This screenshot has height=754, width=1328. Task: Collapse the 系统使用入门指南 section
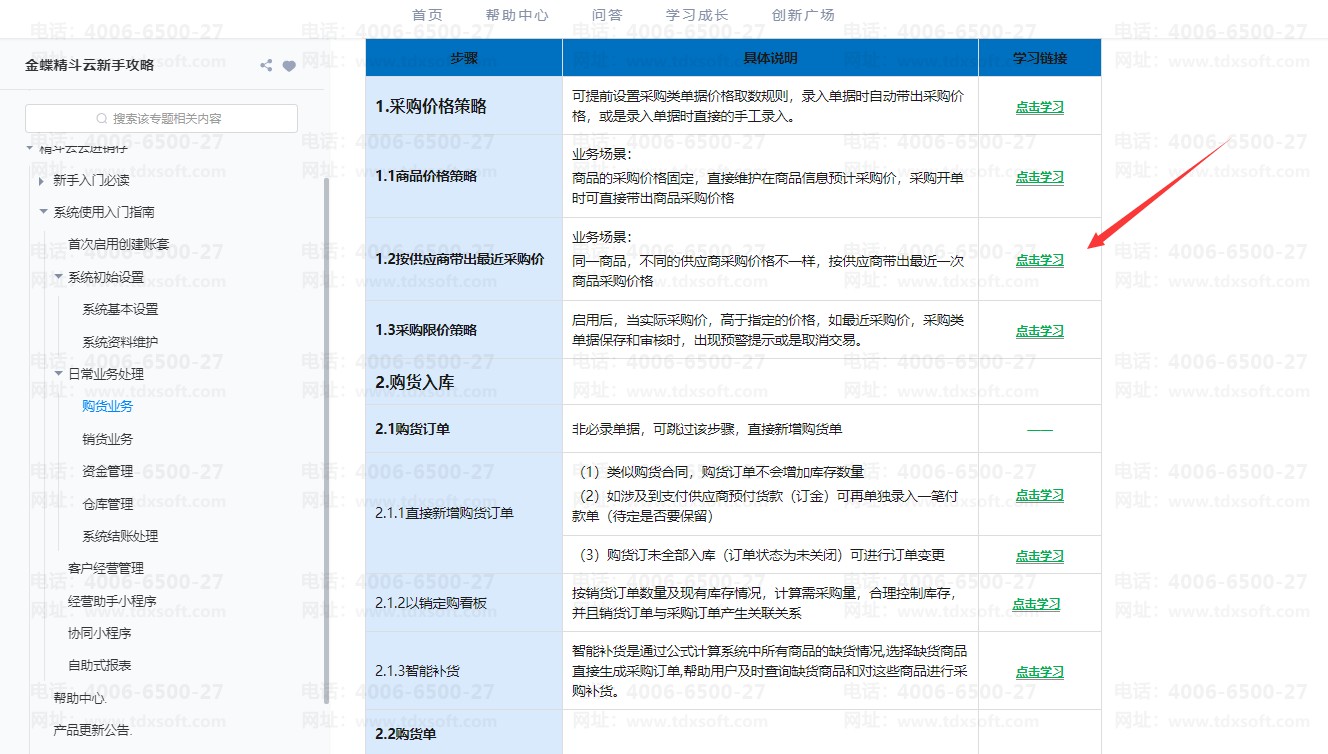point(43,212)
